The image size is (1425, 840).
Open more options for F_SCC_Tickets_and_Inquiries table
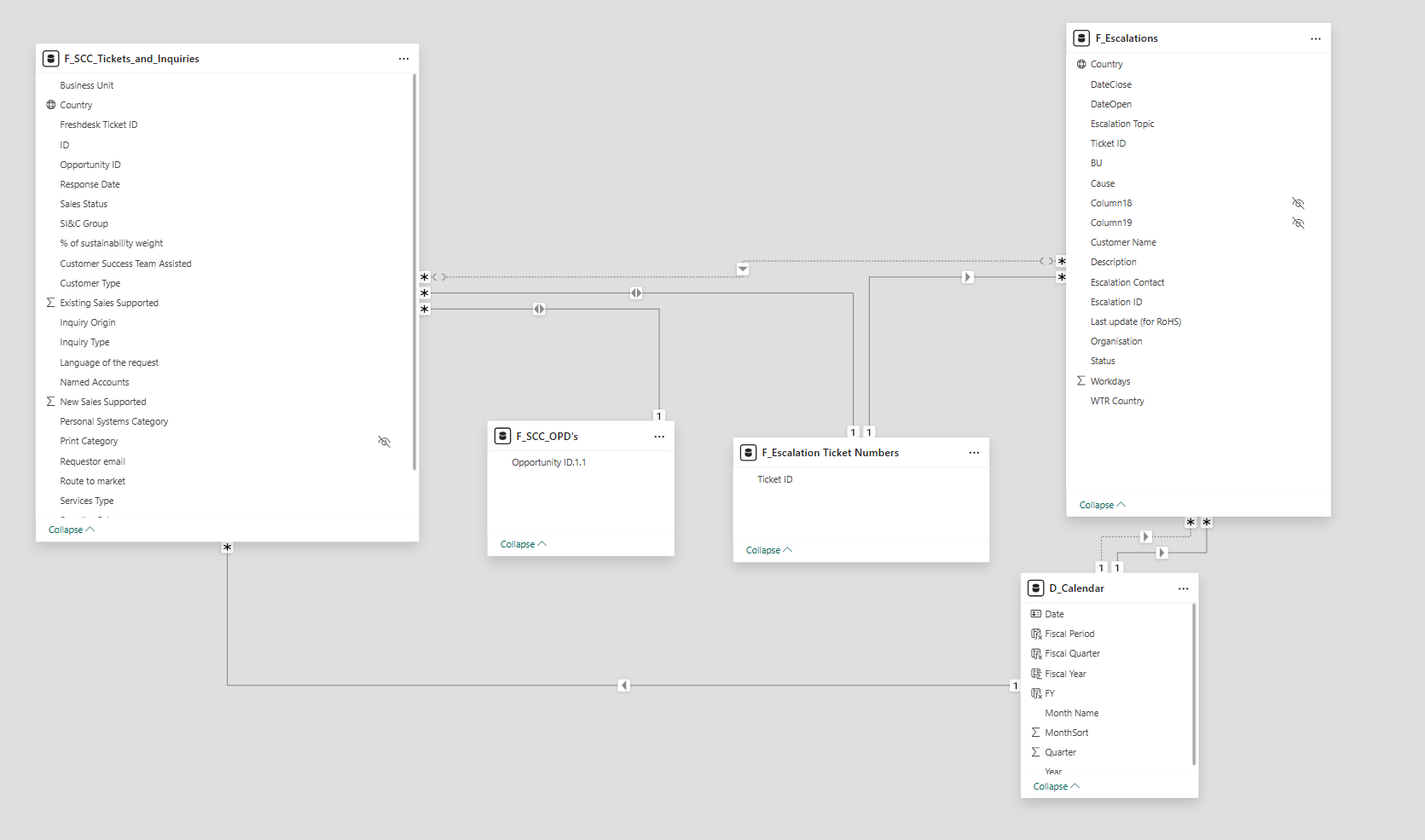403,59
